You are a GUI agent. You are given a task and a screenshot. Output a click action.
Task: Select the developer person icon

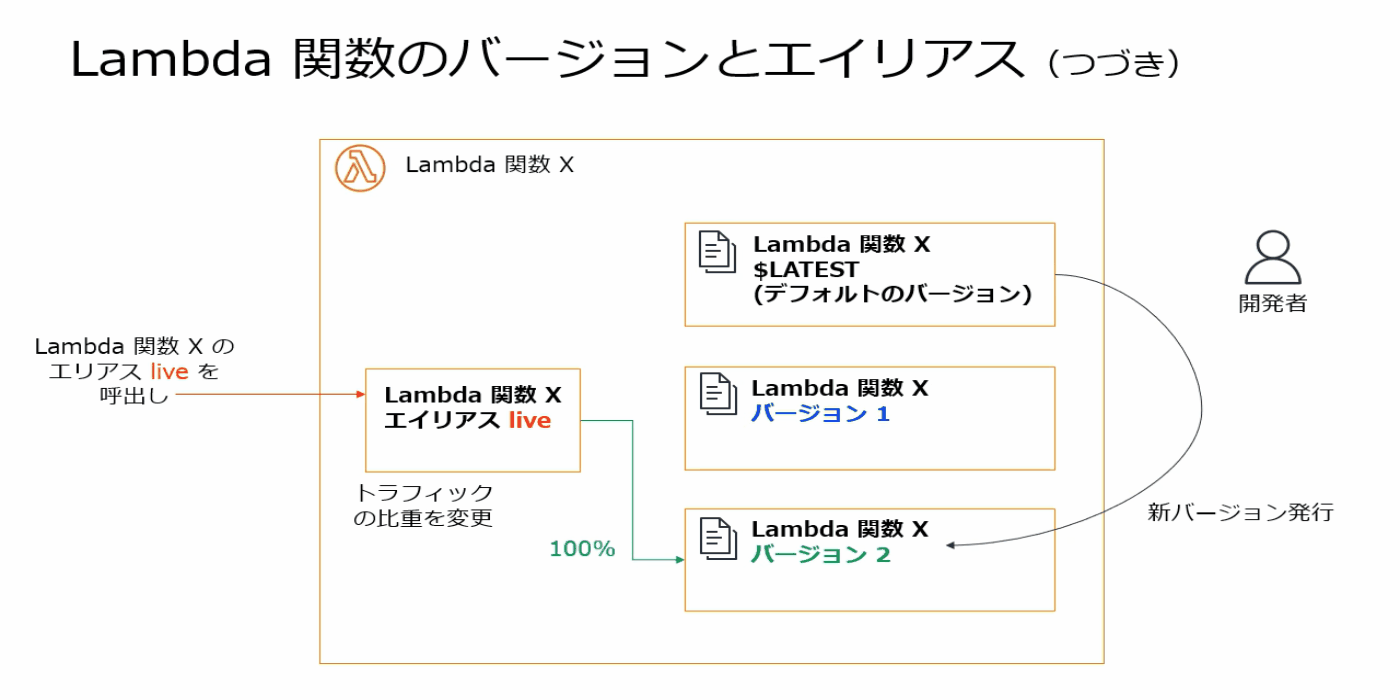[x=1272, y=258]
